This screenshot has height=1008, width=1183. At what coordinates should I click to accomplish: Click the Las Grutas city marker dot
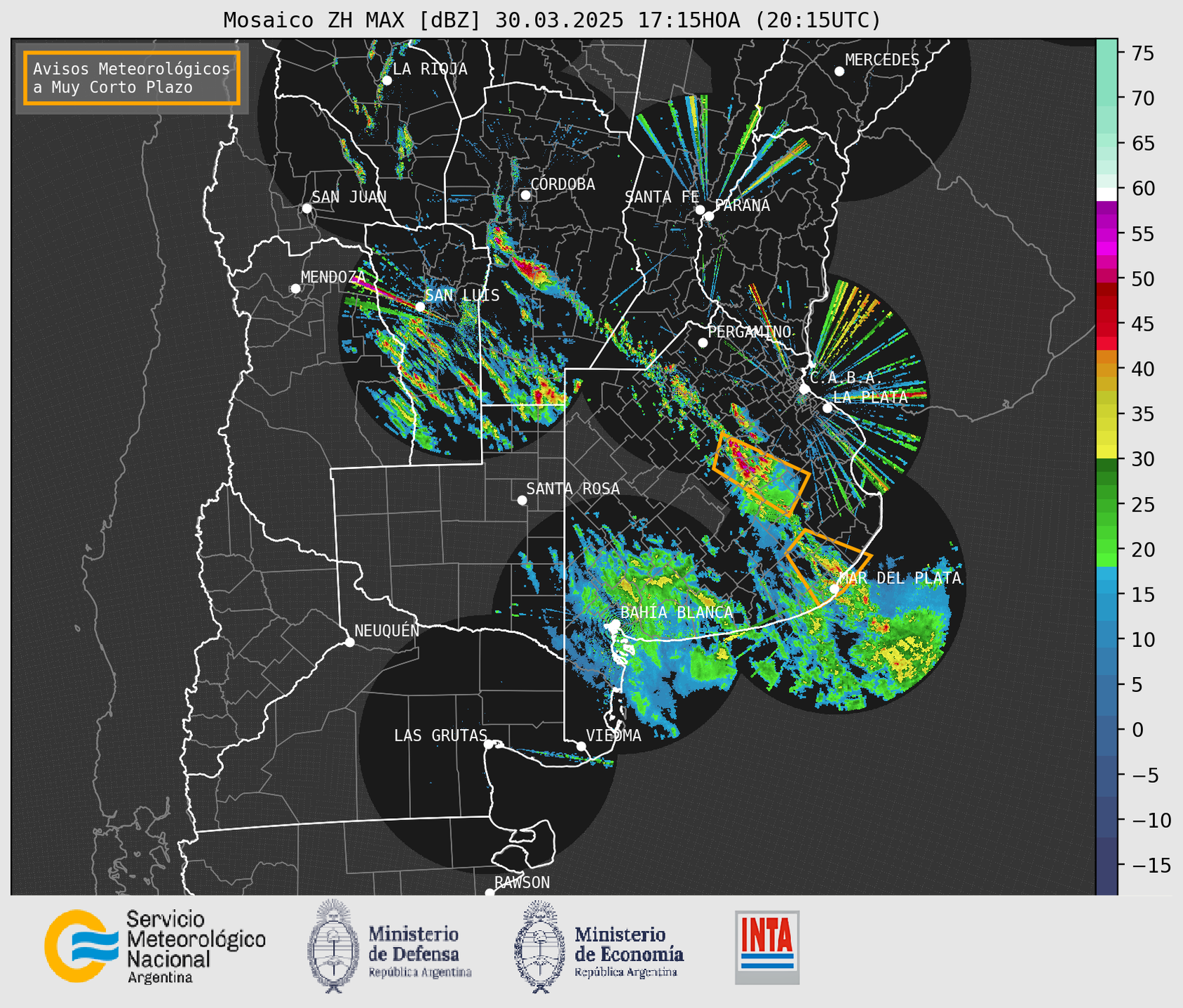tap(489, 744)
